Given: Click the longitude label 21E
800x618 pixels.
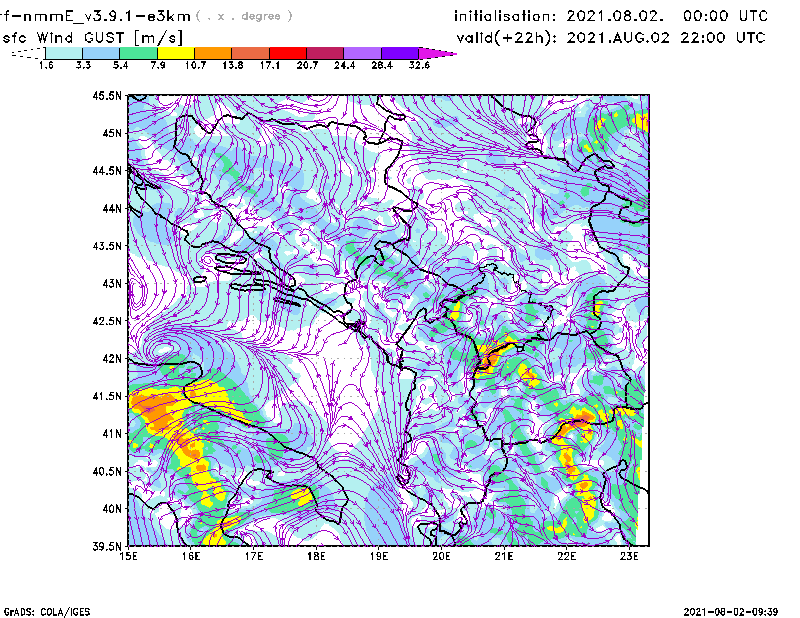Looking at the screenshot, I should [x=504, y=556].
